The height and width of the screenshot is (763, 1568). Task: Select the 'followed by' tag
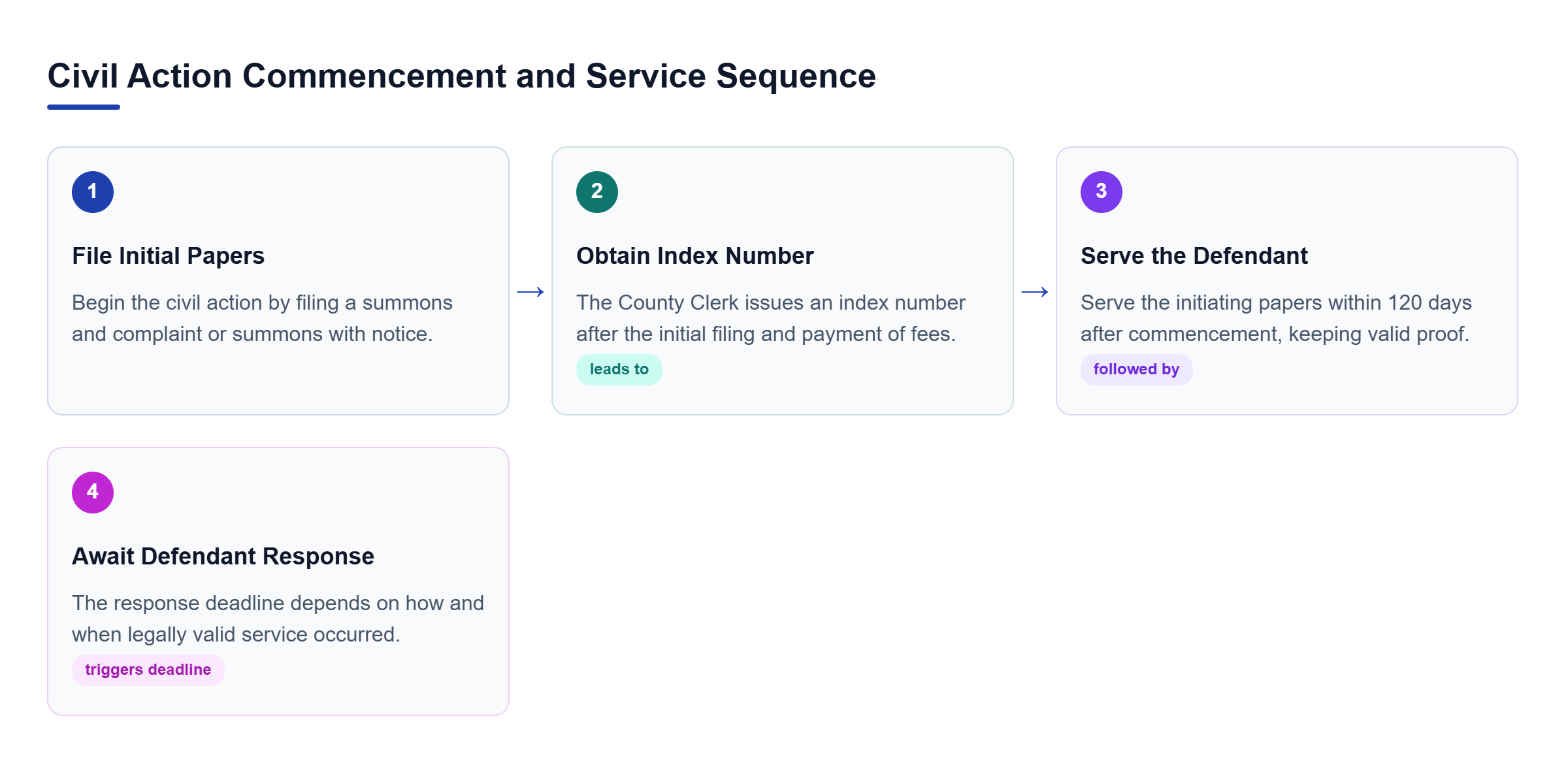click(x=1137, y=370)
